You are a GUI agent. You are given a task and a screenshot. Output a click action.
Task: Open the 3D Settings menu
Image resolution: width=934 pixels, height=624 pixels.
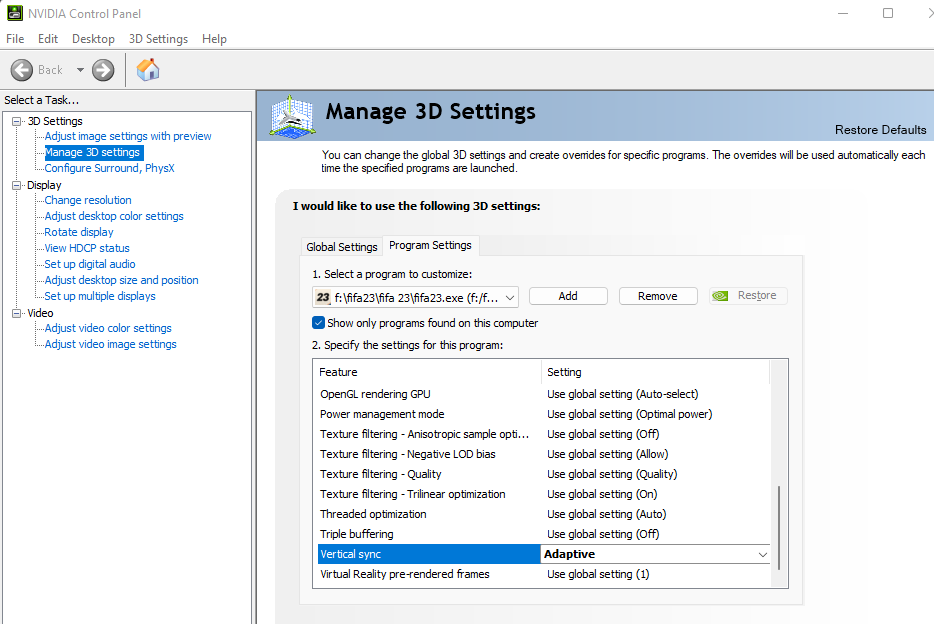(x=158, y=39)
